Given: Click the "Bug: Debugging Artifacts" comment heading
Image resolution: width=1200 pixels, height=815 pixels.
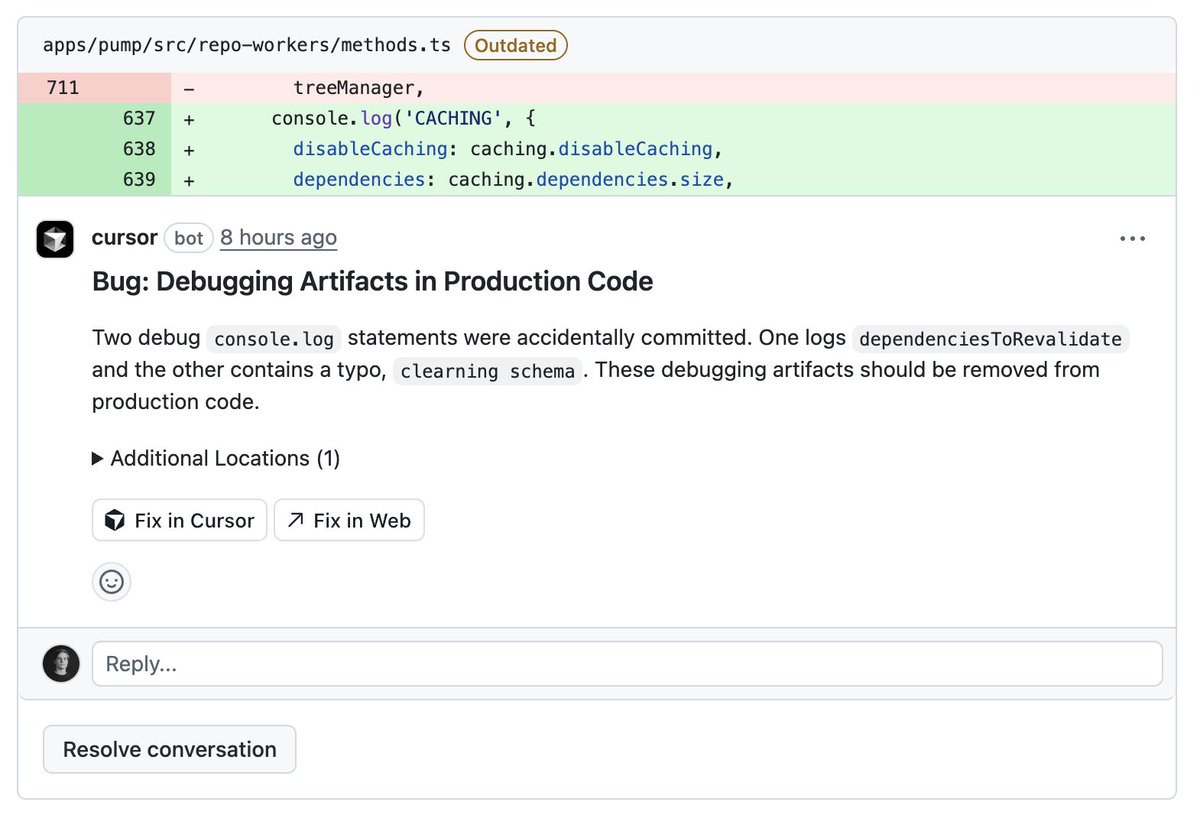Looking at the screenshot, I should pyautogui.click(x=372, y=281).
